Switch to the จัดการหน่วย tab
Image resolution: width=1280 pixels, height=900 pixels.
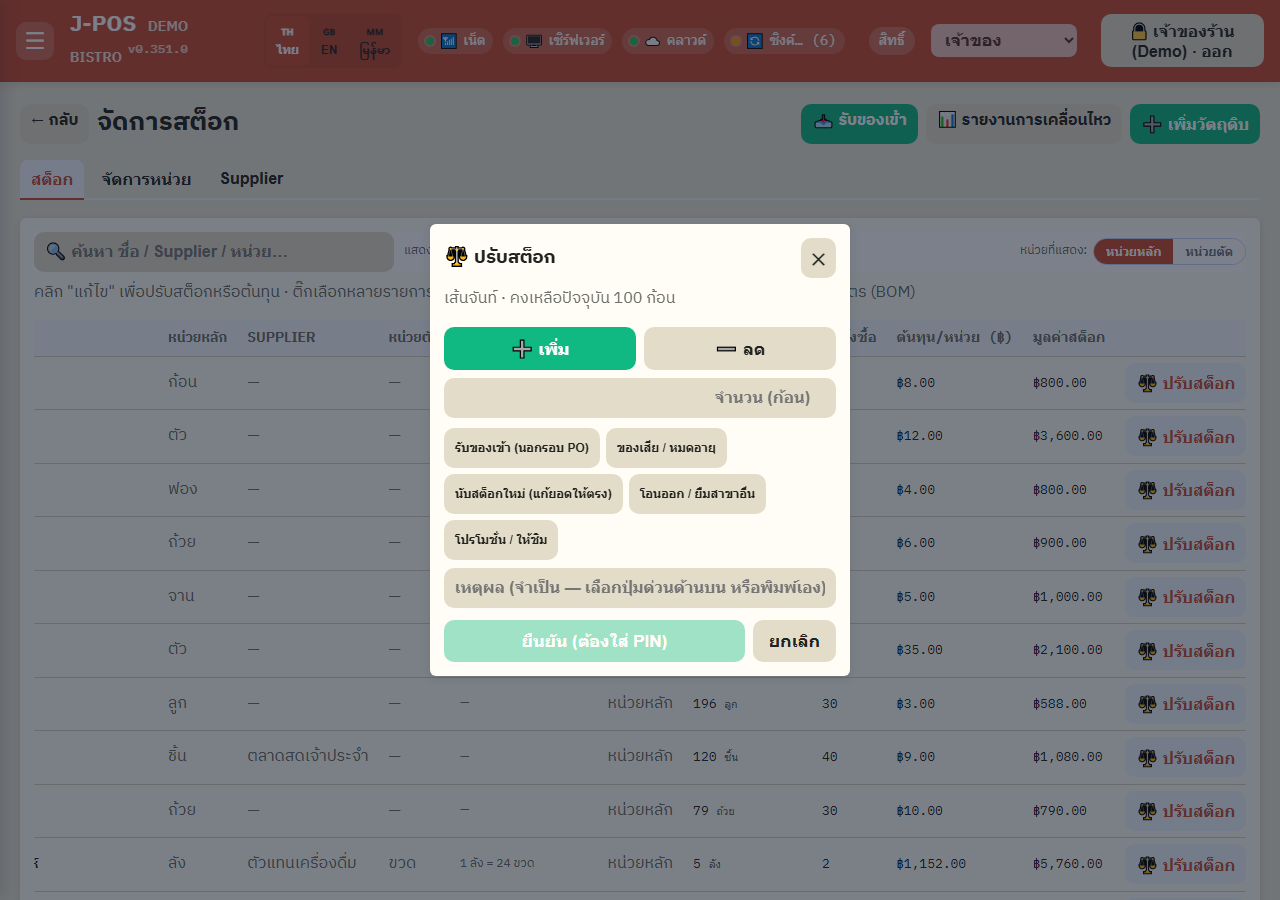146,179
